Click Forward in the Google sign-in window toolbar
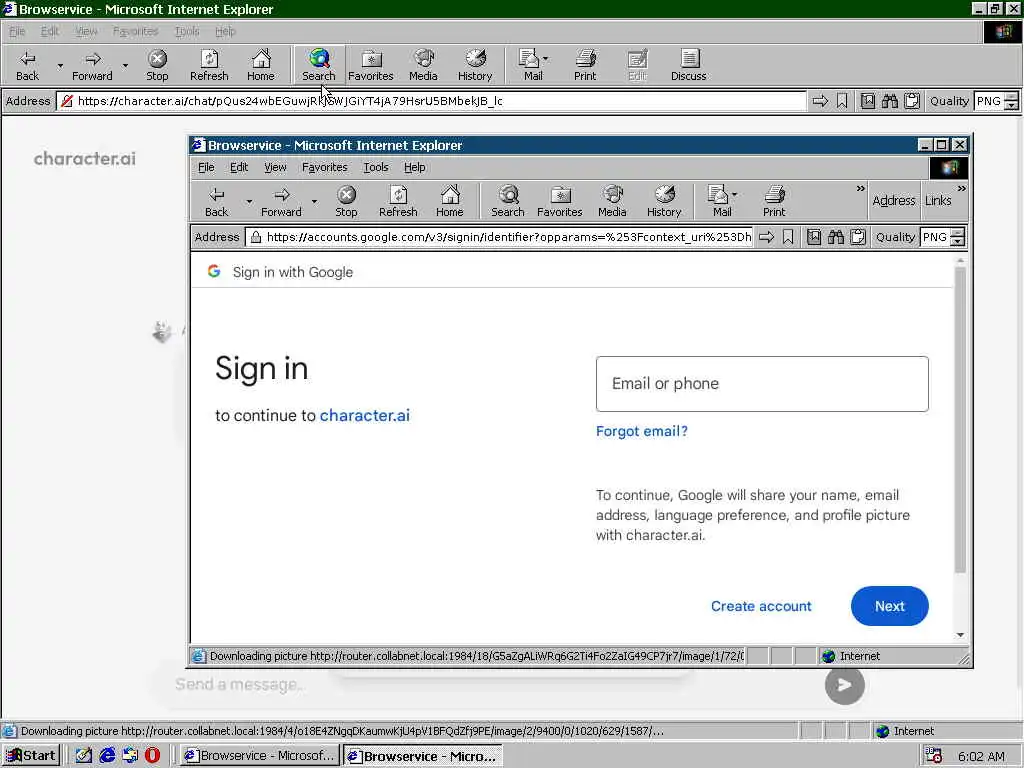The image size is (1024, 768). pos(281,201)
